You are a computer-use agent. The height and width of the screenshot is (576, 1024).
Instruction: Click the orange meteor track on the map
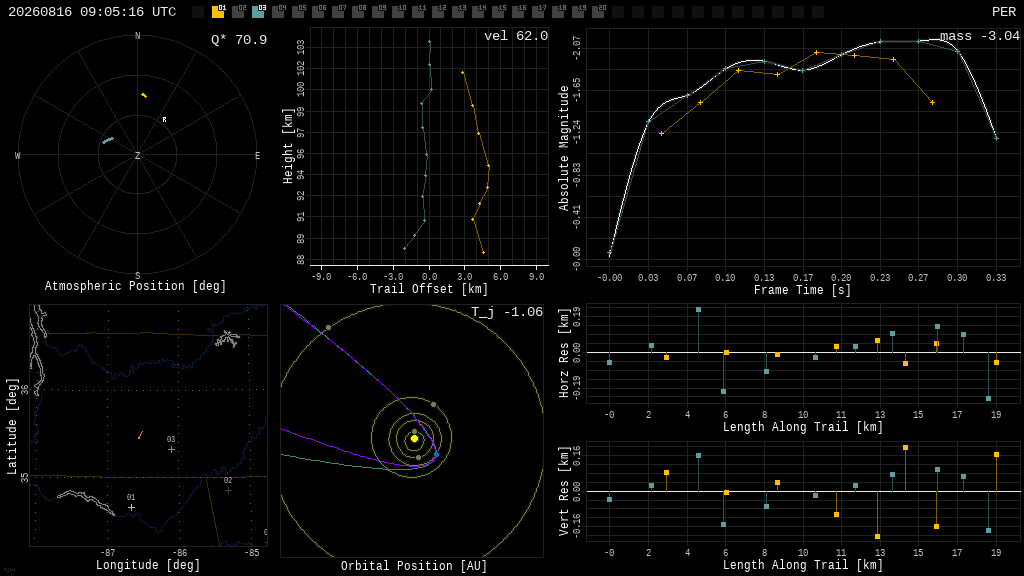(140, 435)
